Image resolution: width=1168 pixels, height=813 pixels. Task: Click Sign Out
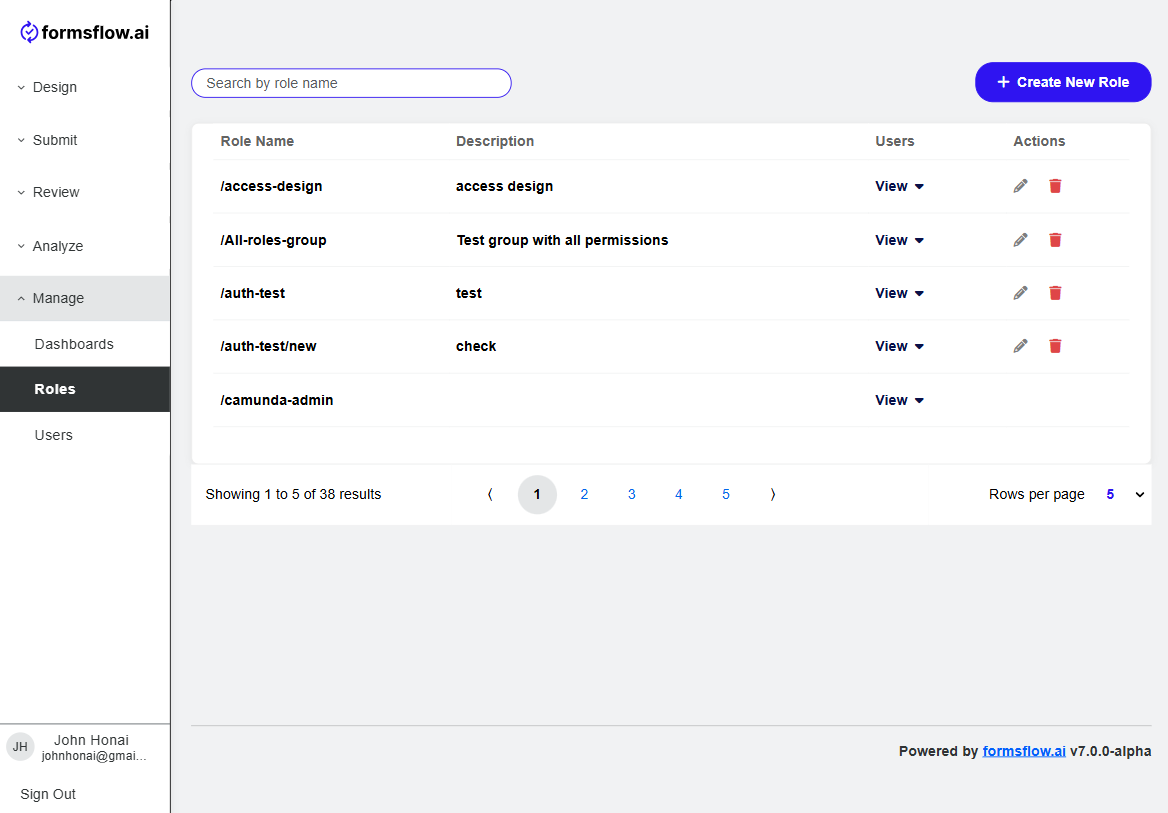[x=48, y=794]
